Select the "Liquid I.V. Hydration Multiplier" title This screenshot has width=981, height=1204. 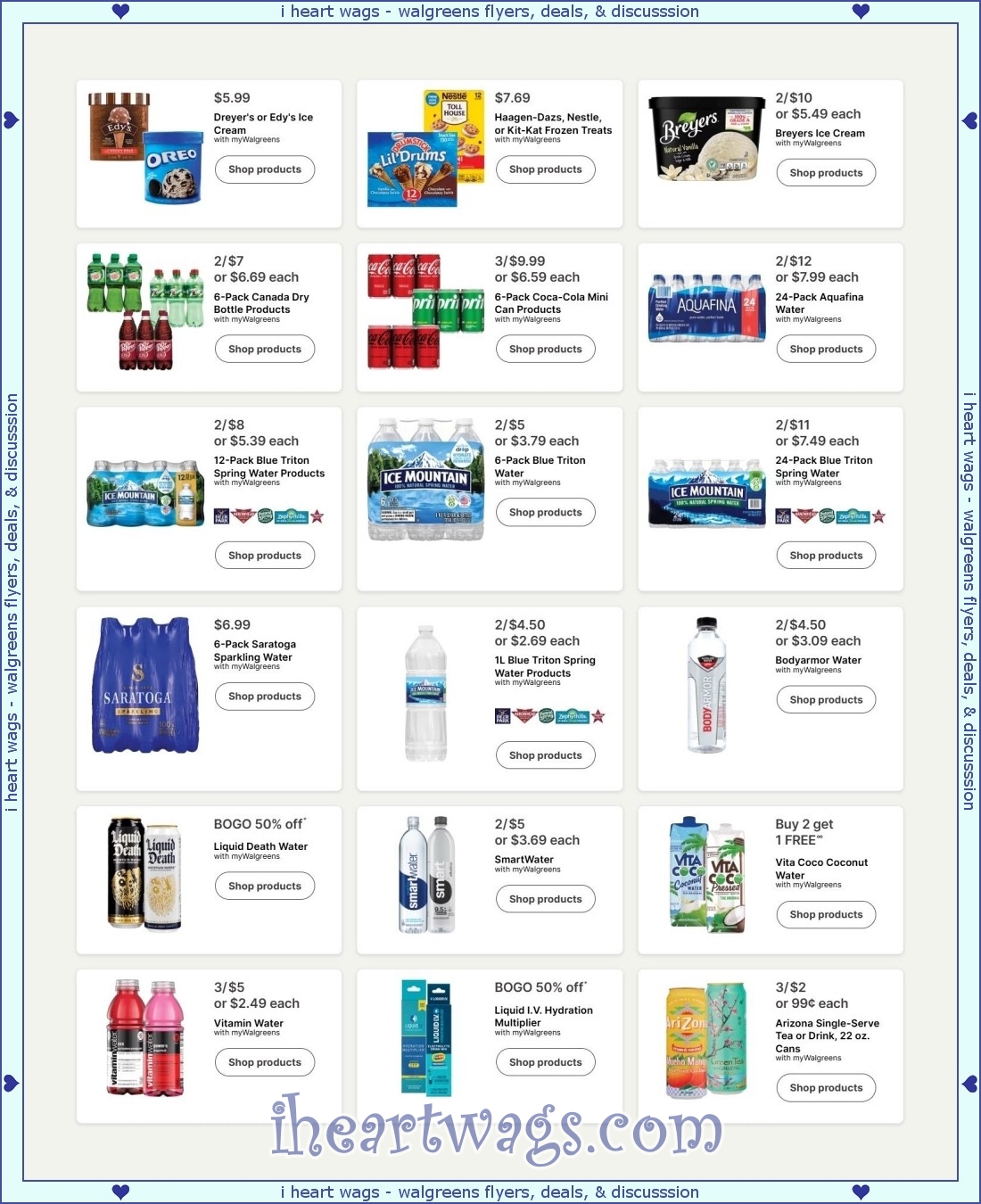pyautogui.click(x=544, y=1017)
